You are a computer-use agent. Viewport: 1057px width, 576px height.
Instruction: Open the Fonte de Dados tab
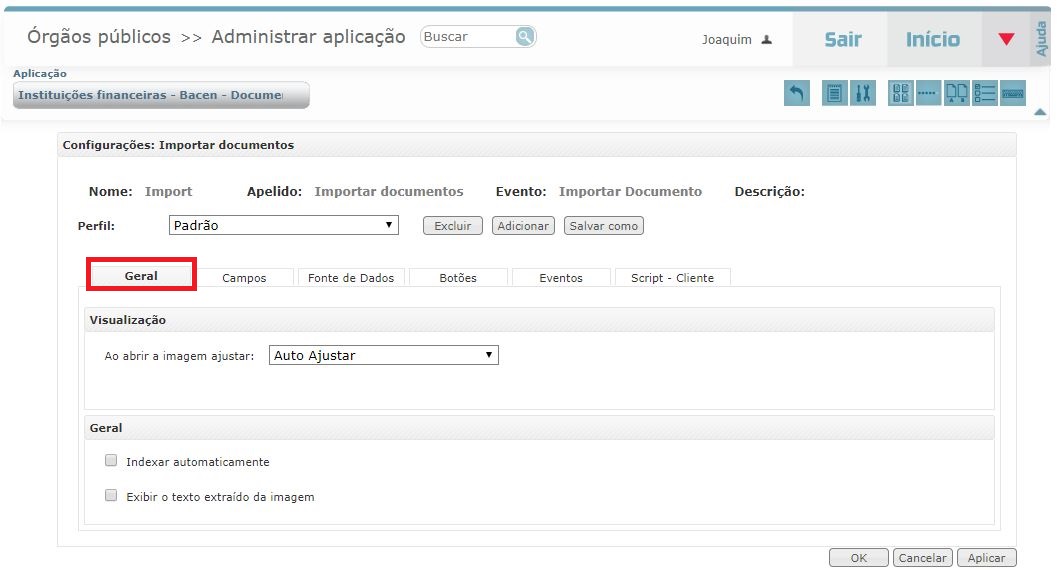(x=351, y=278)
